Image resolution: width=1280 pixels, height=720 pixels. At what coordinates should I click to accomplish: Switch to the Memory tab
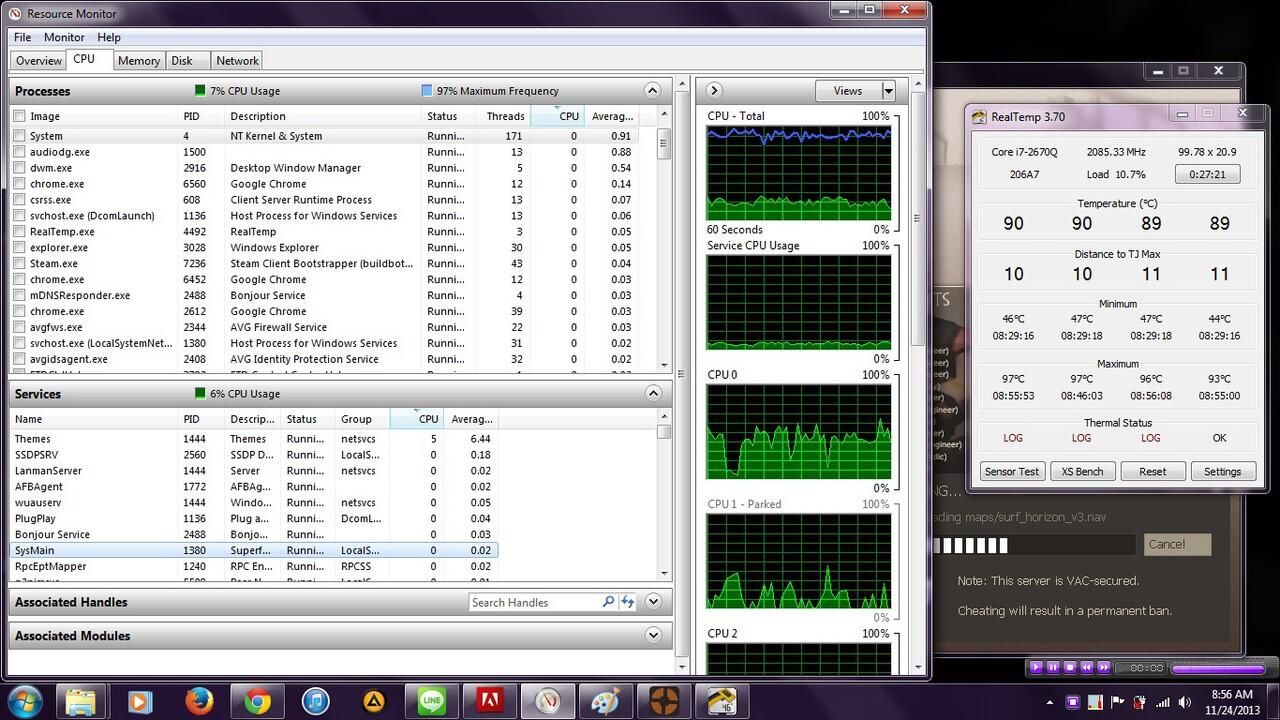139,60
